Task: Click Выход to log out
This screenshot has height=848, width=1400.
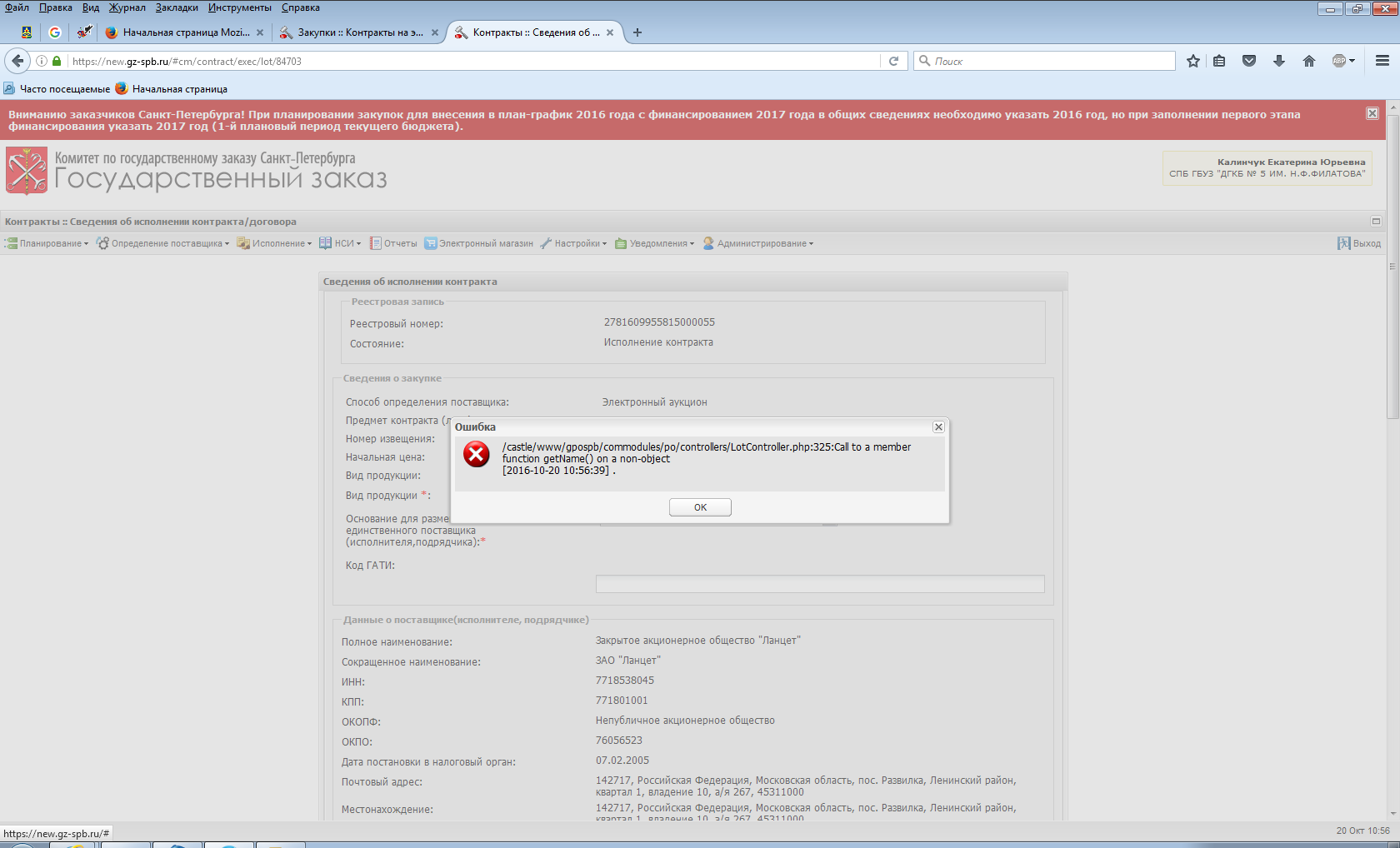Action: point(1359,243)
